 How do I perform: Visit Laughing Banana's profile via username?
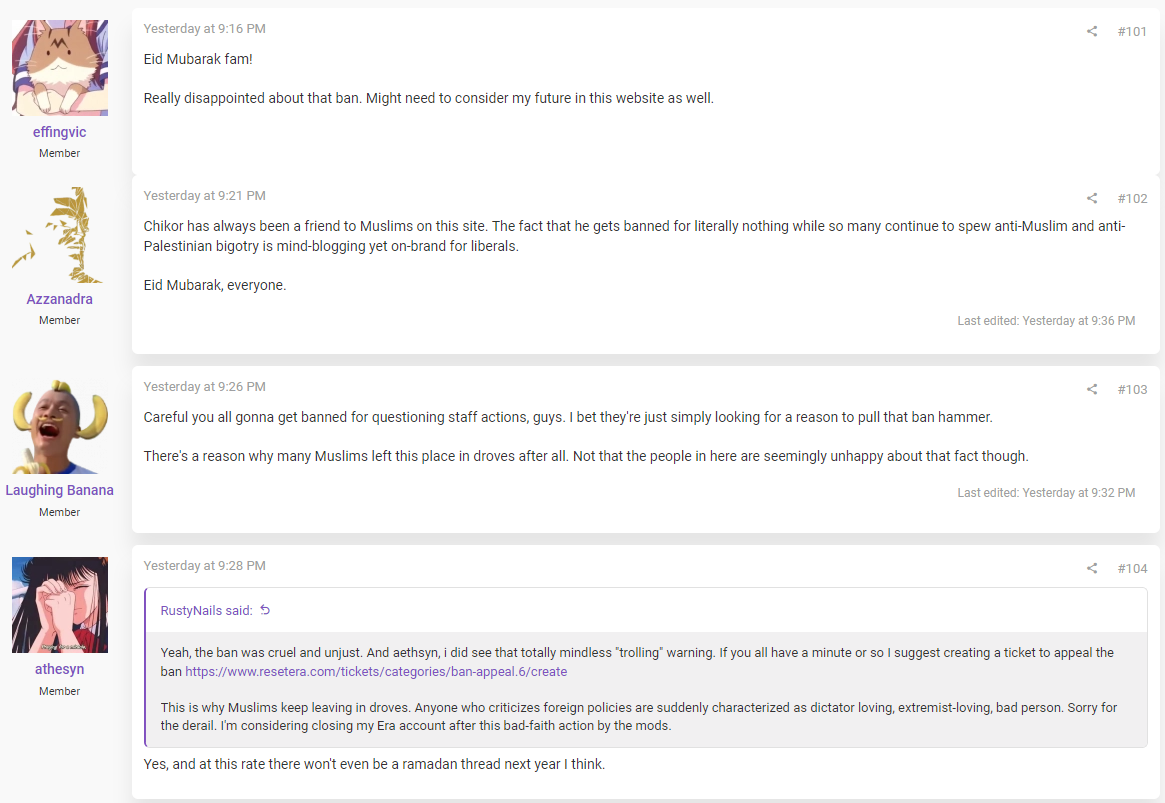pyautogui.click(x=59, y=490)
